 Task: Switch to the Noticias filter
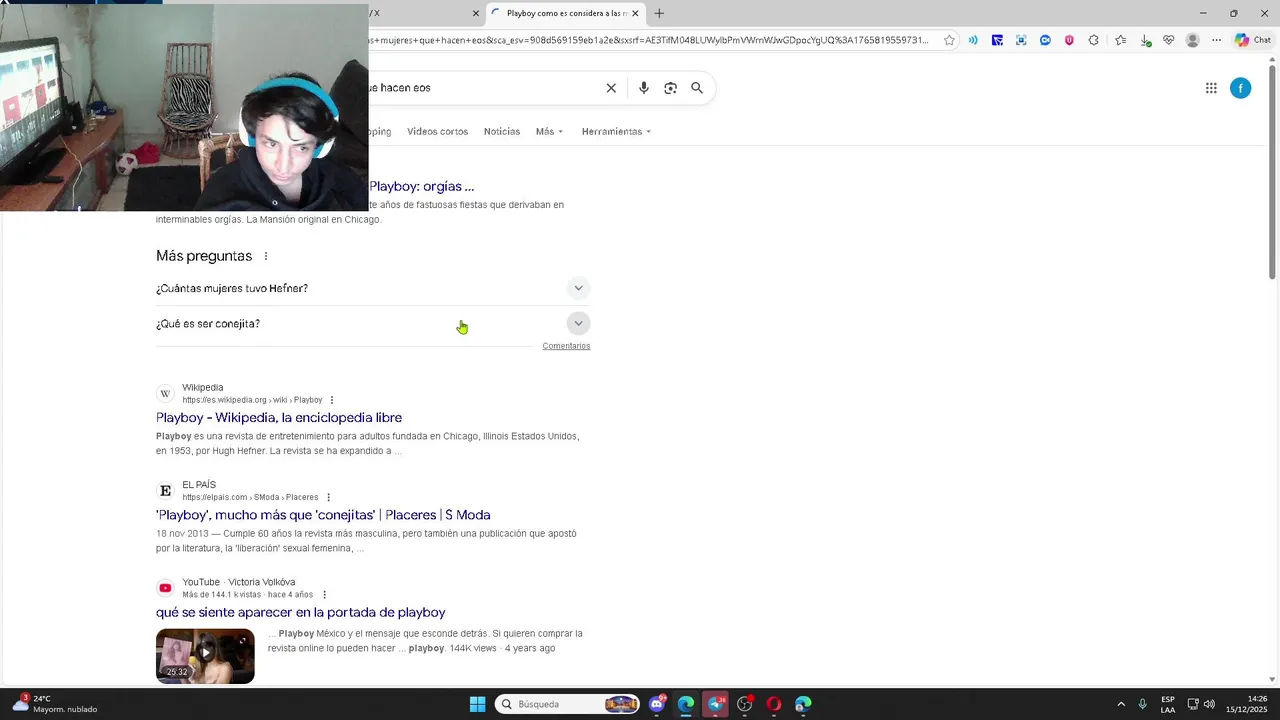502,131
